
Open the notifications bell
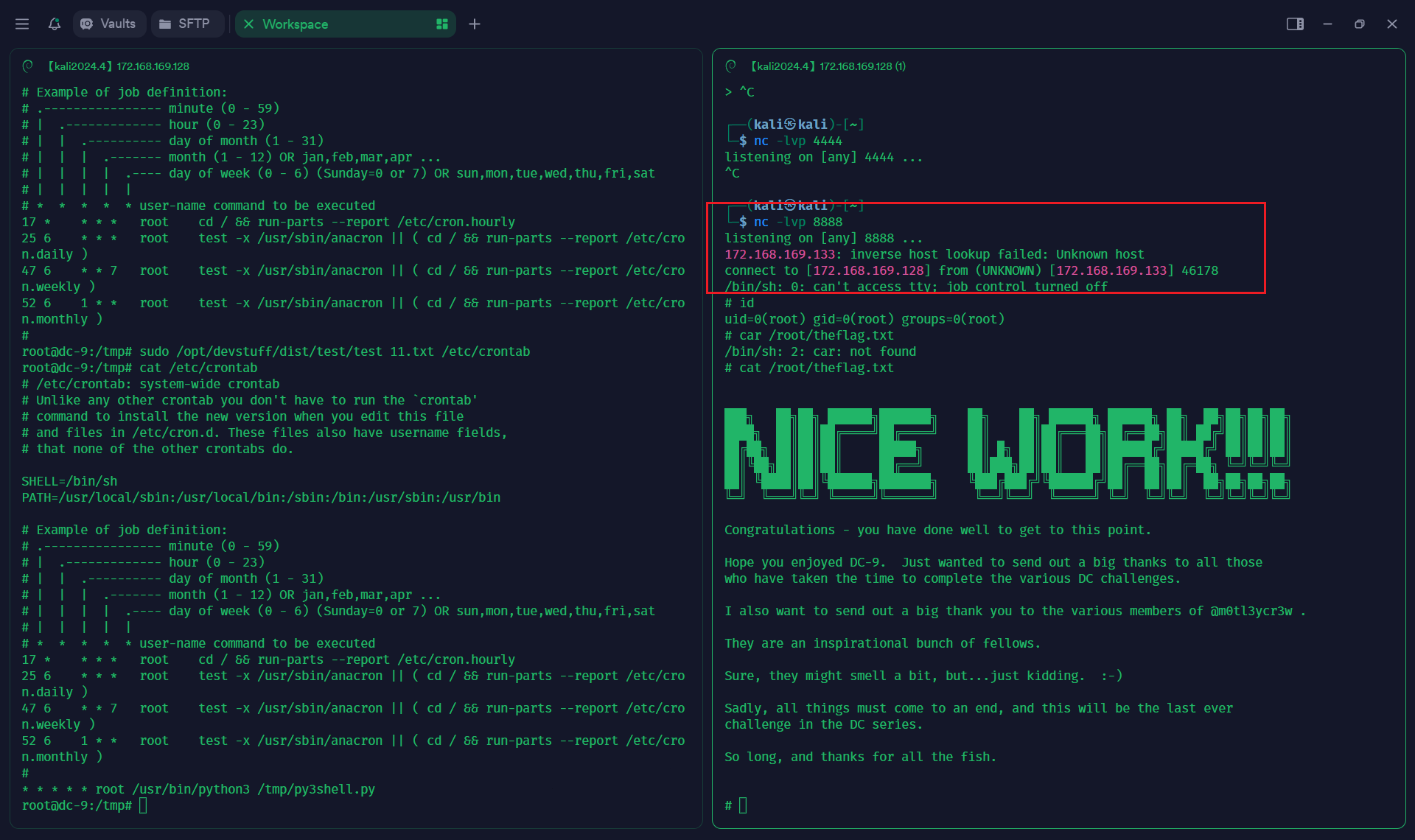click(55, 24)
